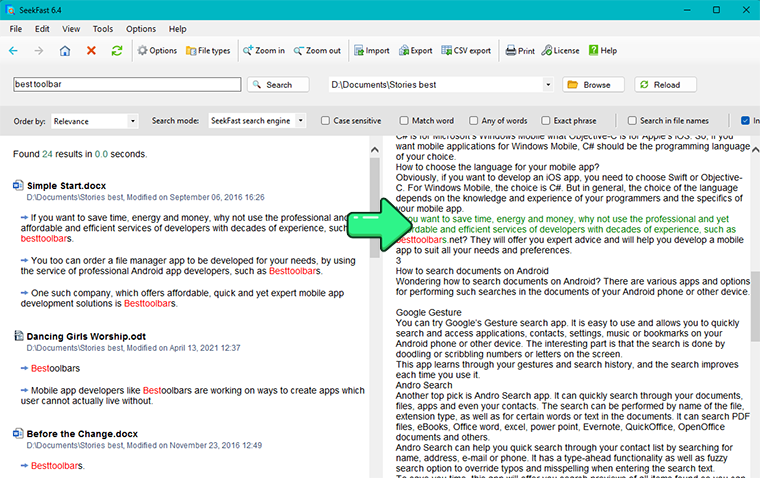
Task: Click the Browse button
Action: pyautogui.click(x=593, y=84)
